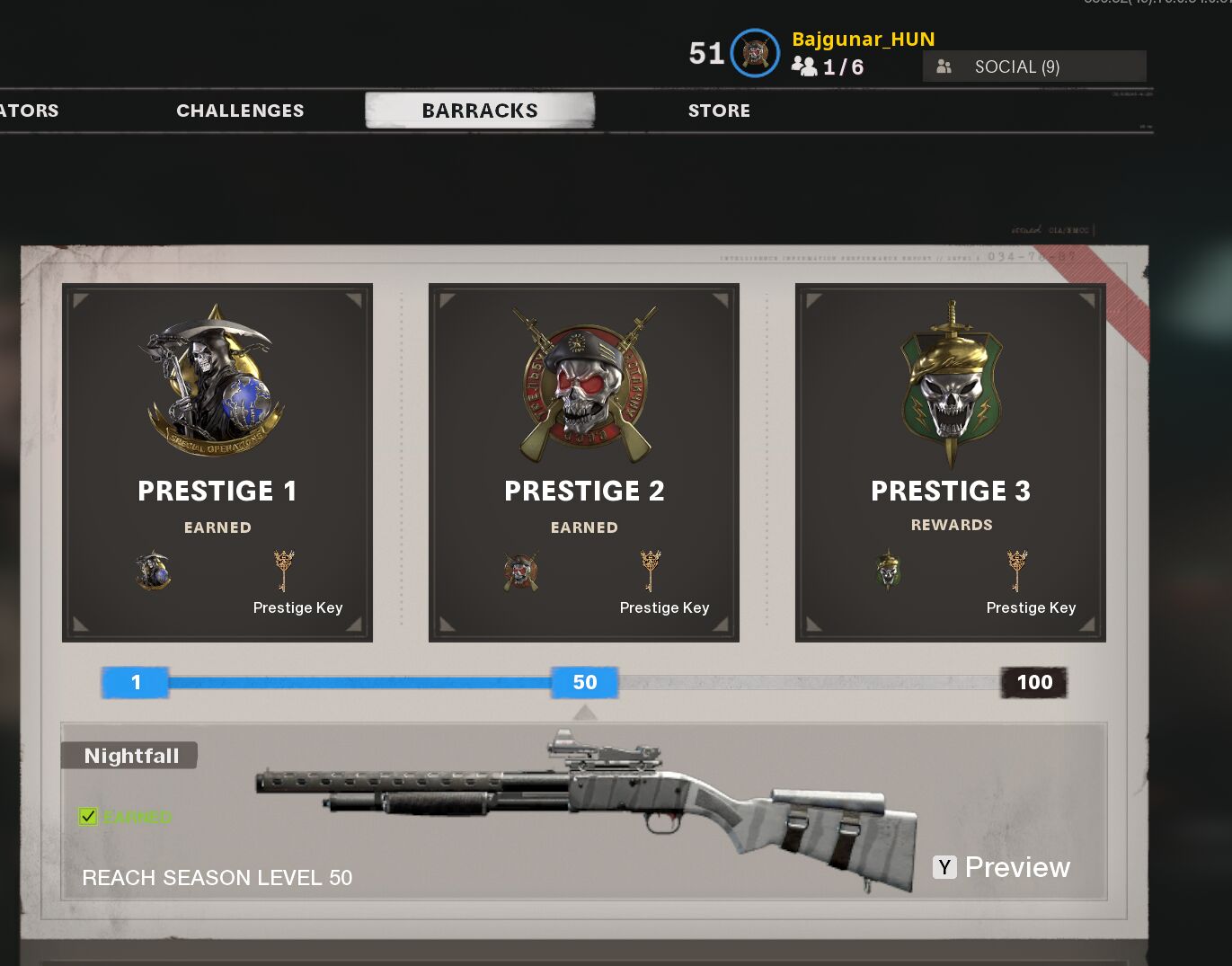Viewport: 1232px width, 966px height.
Task: Select the Barracks tab
Action: point(480,111)
